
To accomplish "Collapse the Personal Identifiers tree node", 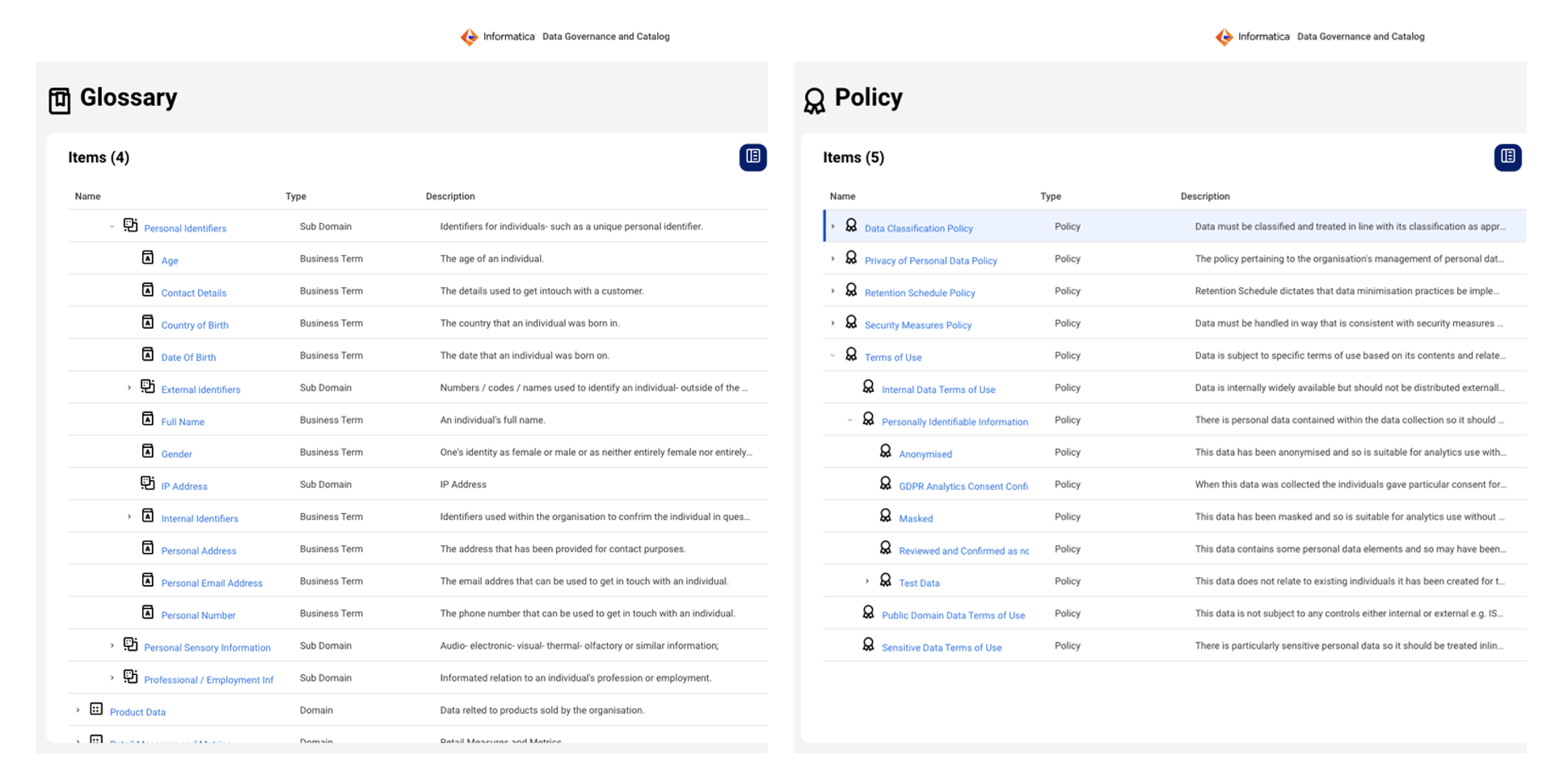I will 112,227.
